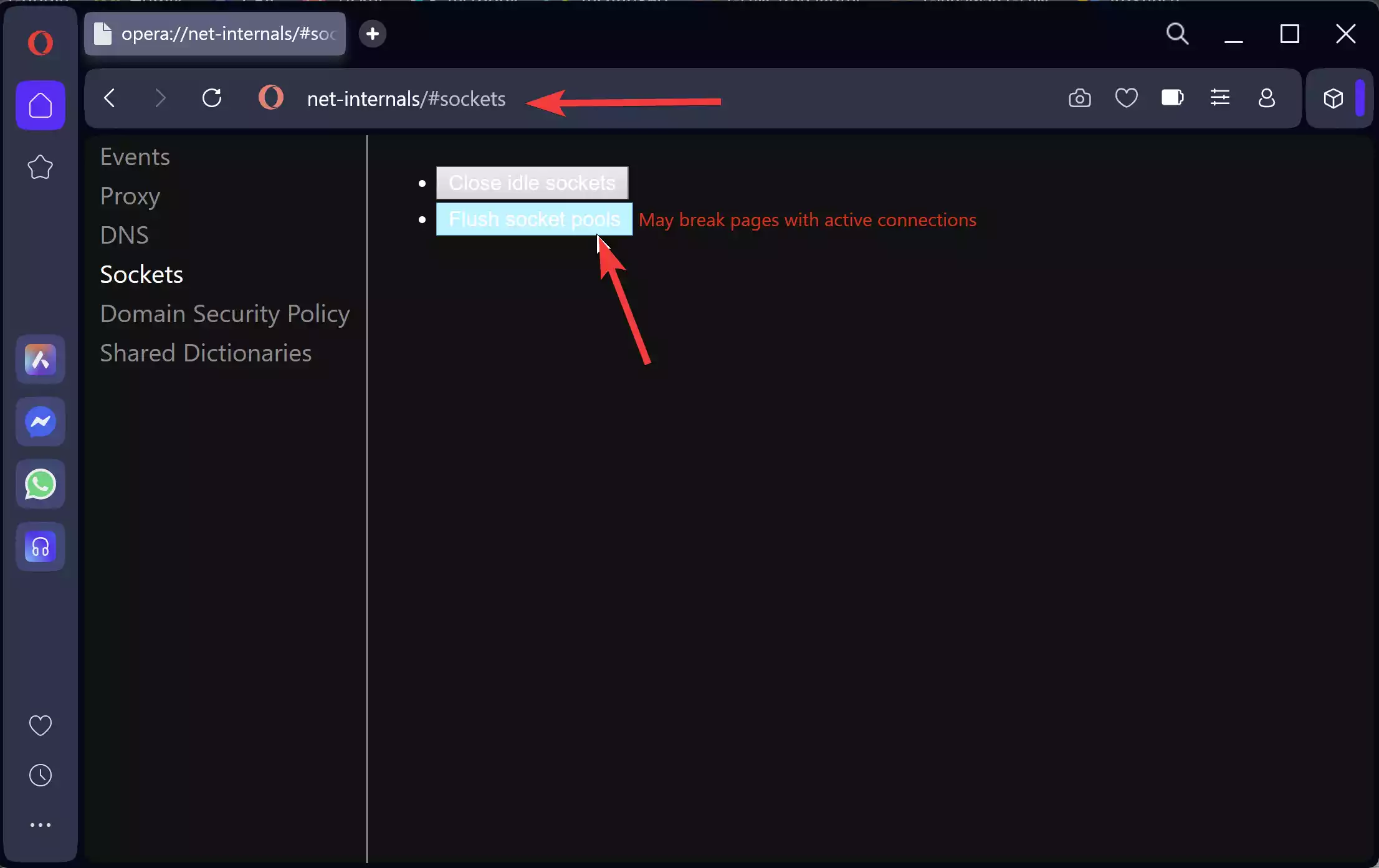Open the music player headphones icon
The width and height of the screenshot is (1379, 868).
click(x=41, y=547)
